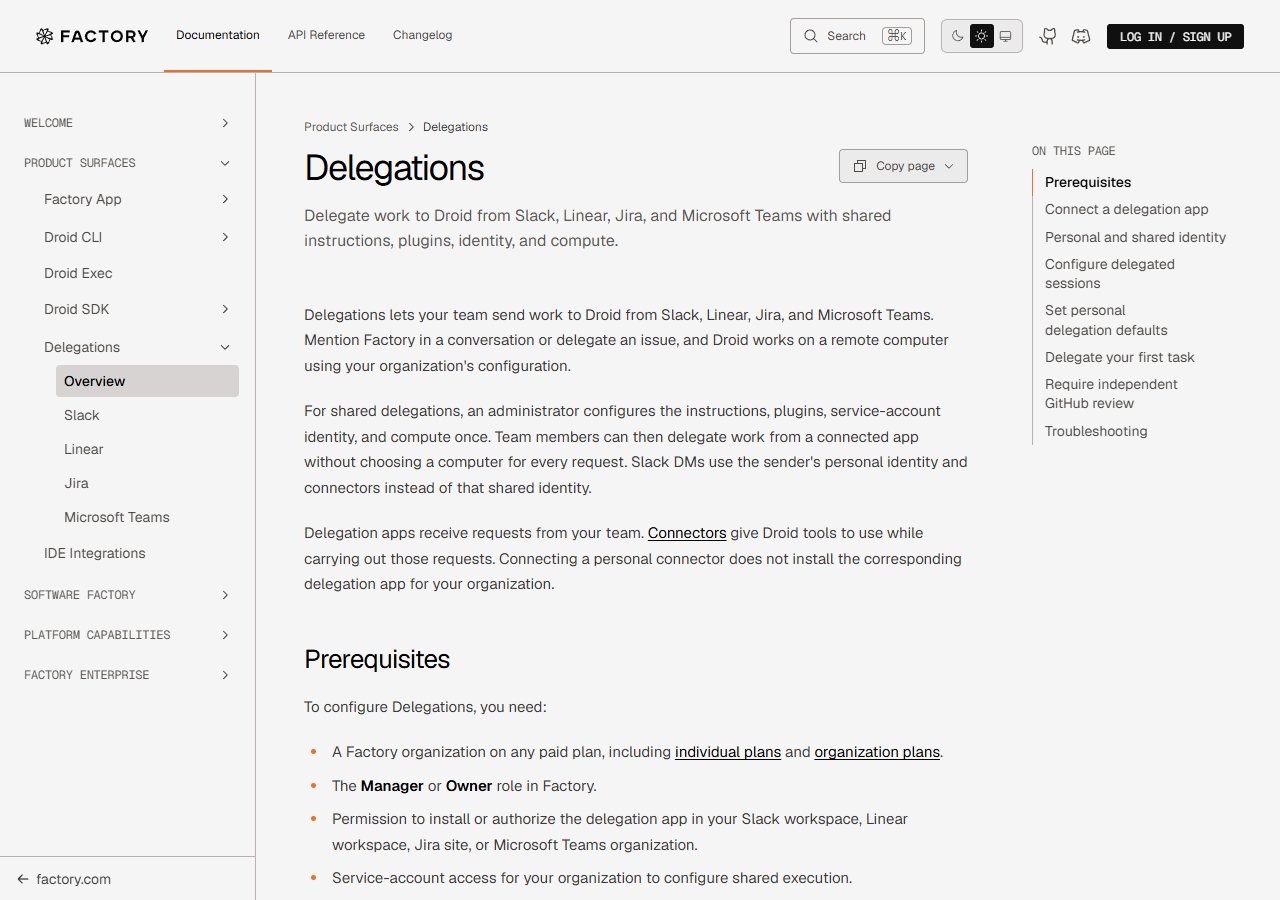This screenshot has width=1280, height=900.
Task: Expand the Software Factory section
Action: [x=128, y=595]
